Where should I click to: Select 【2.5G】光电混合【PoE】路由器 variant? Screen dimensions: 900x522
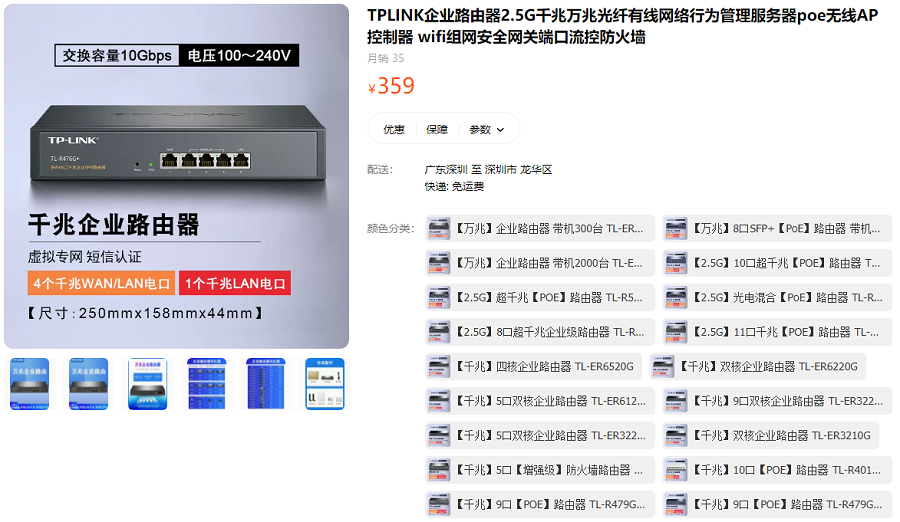(x=777, y=297)
